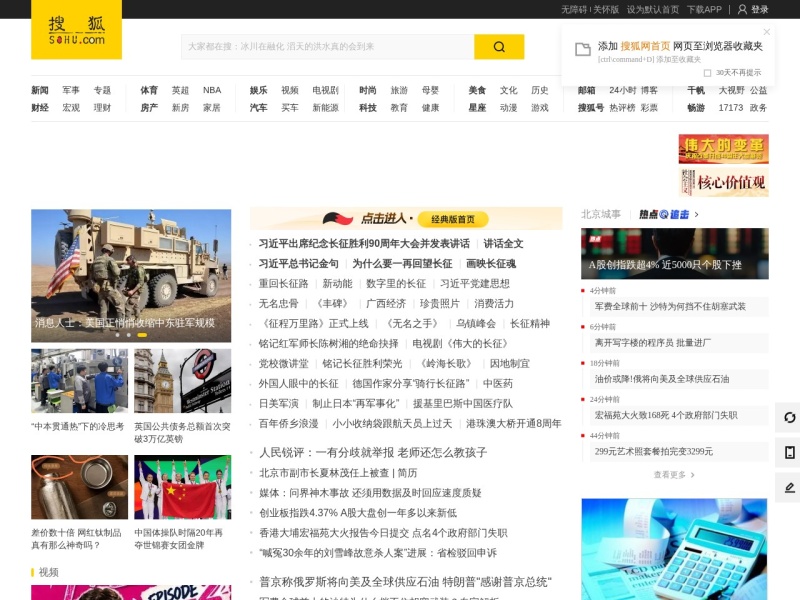The width and height of the screenshot is (800, 600).
Task: Open 讲话全文 headline link
Action: click(503, 244)
